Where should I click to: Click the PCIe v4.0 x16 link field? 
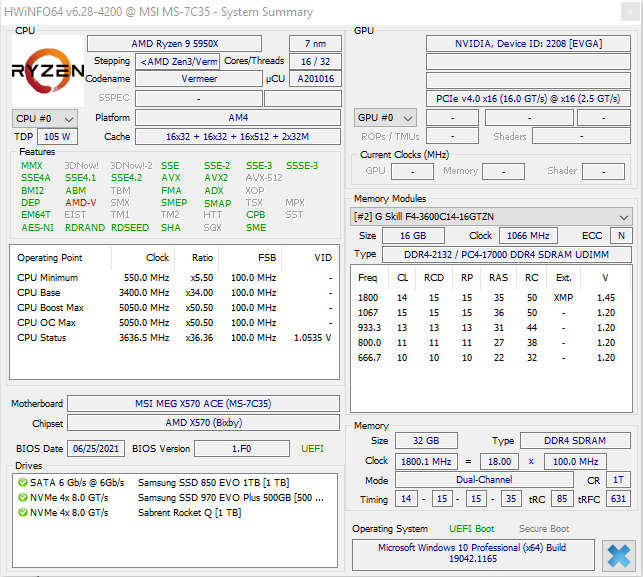click(x=528, y=99)
